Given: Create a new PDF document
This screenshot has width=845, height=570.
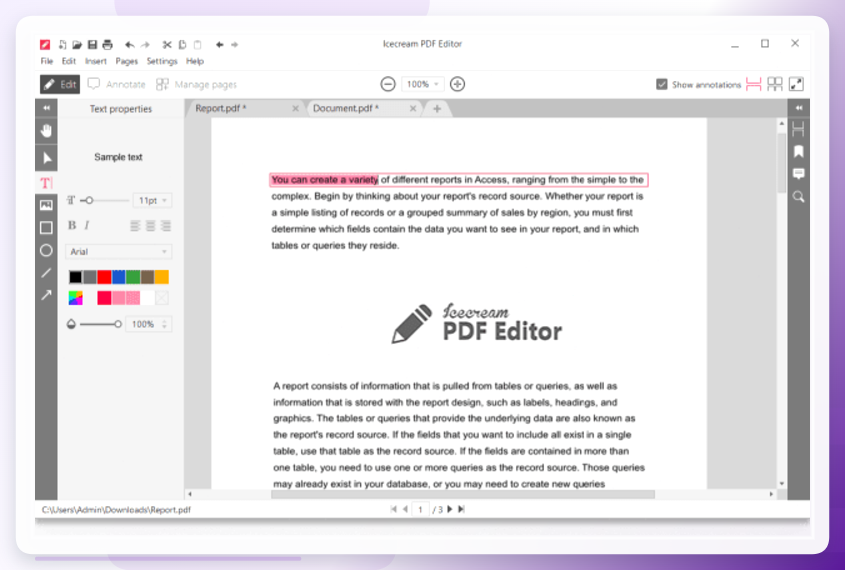Looking at the screenshot, I should (63, 45).
